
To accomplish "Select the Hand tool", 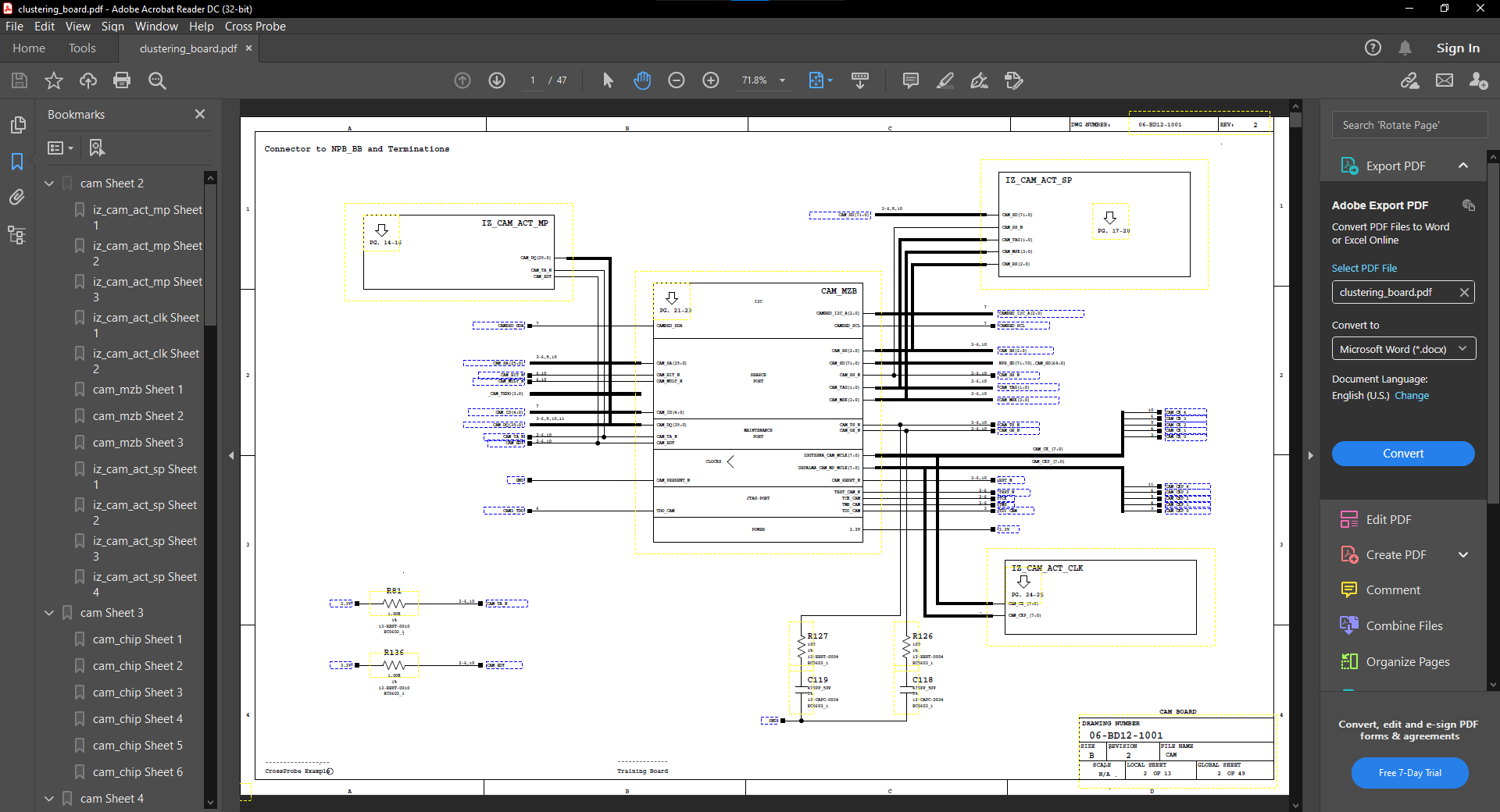I will point(641,80).
